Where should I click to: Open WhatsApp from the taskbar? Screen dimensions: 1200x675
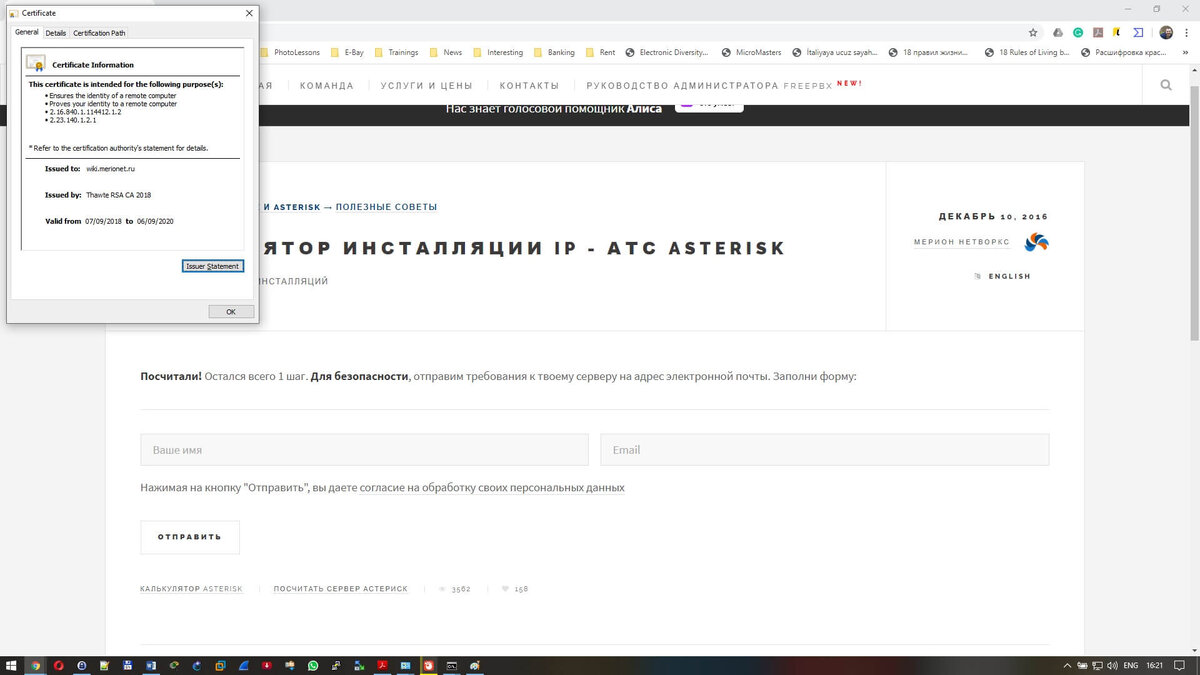pos(313,665)
